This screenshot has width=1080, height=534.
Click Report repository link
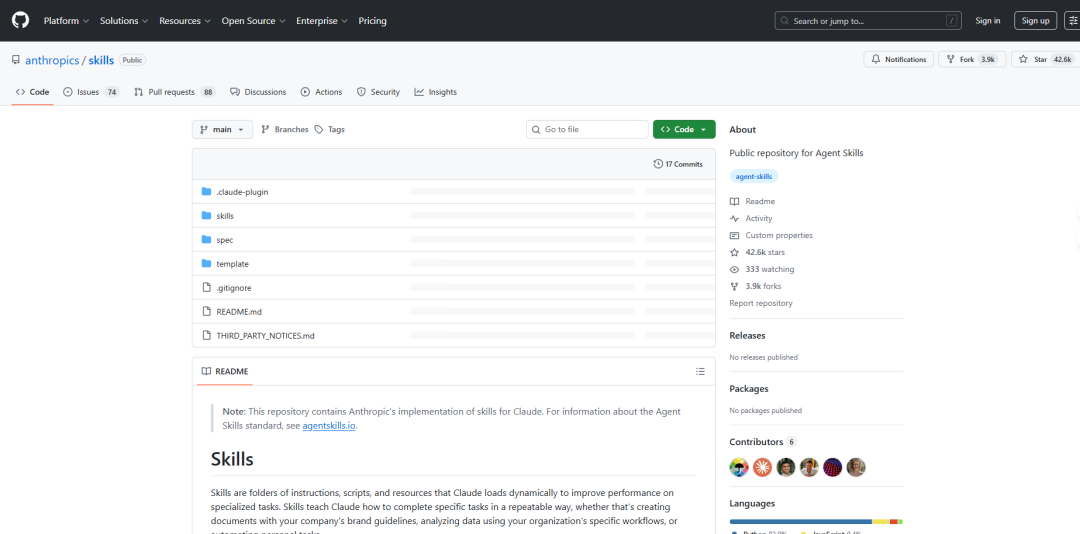761,303
